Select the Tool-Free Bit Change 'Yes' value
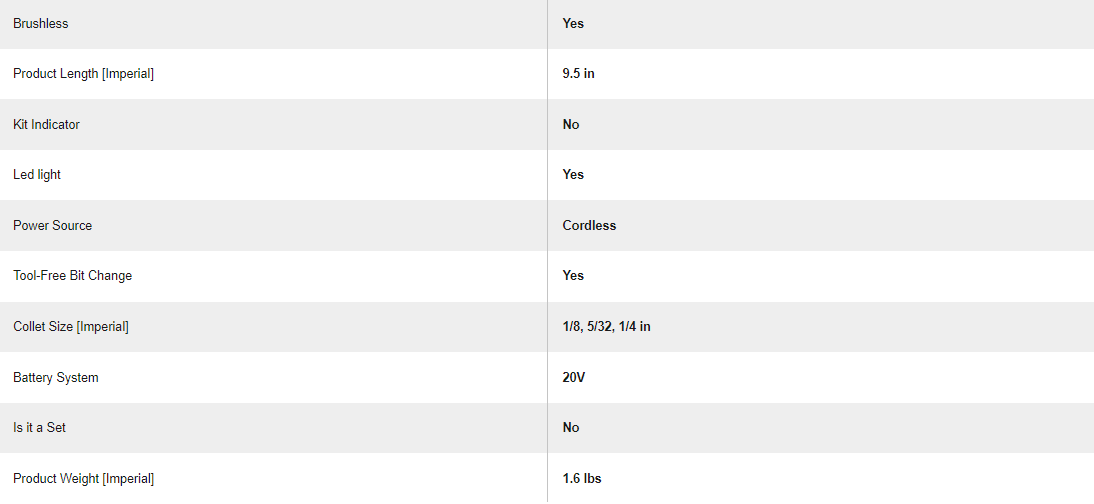 coord(573,276)
